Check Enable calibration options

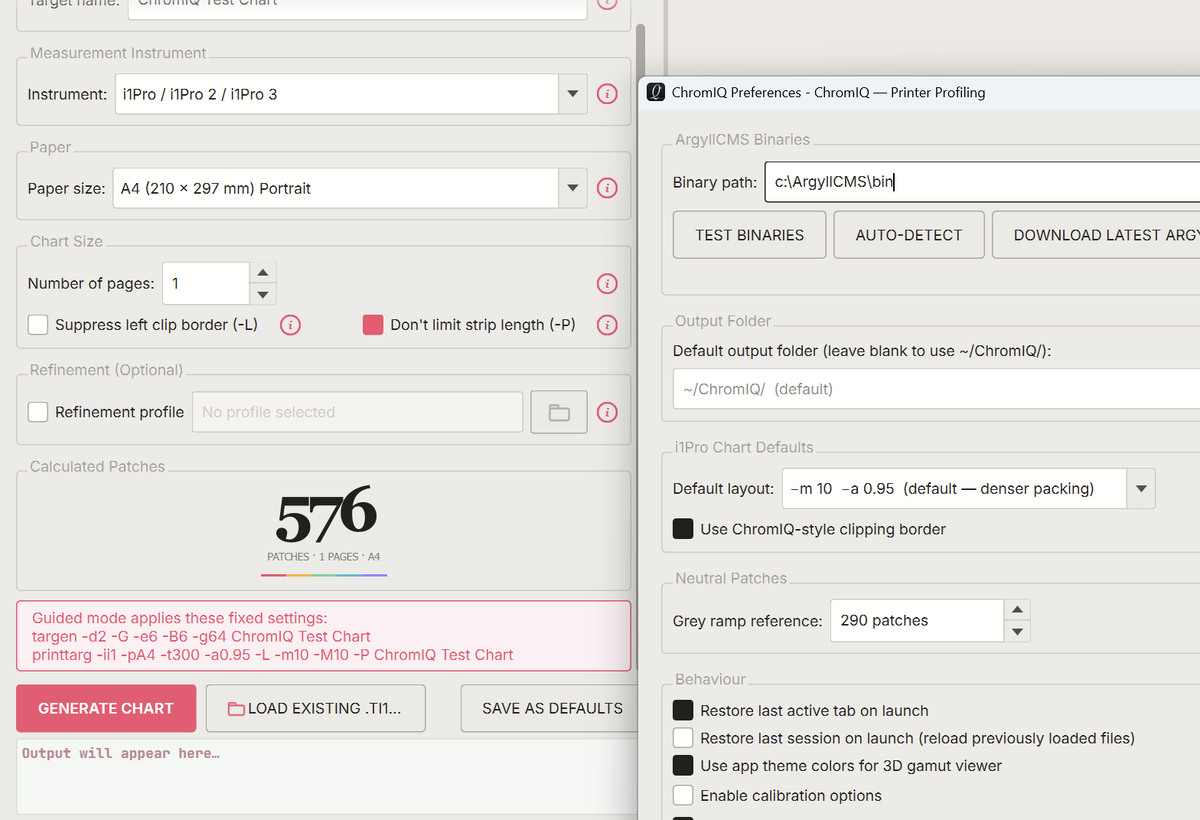(x=683, y=796)
